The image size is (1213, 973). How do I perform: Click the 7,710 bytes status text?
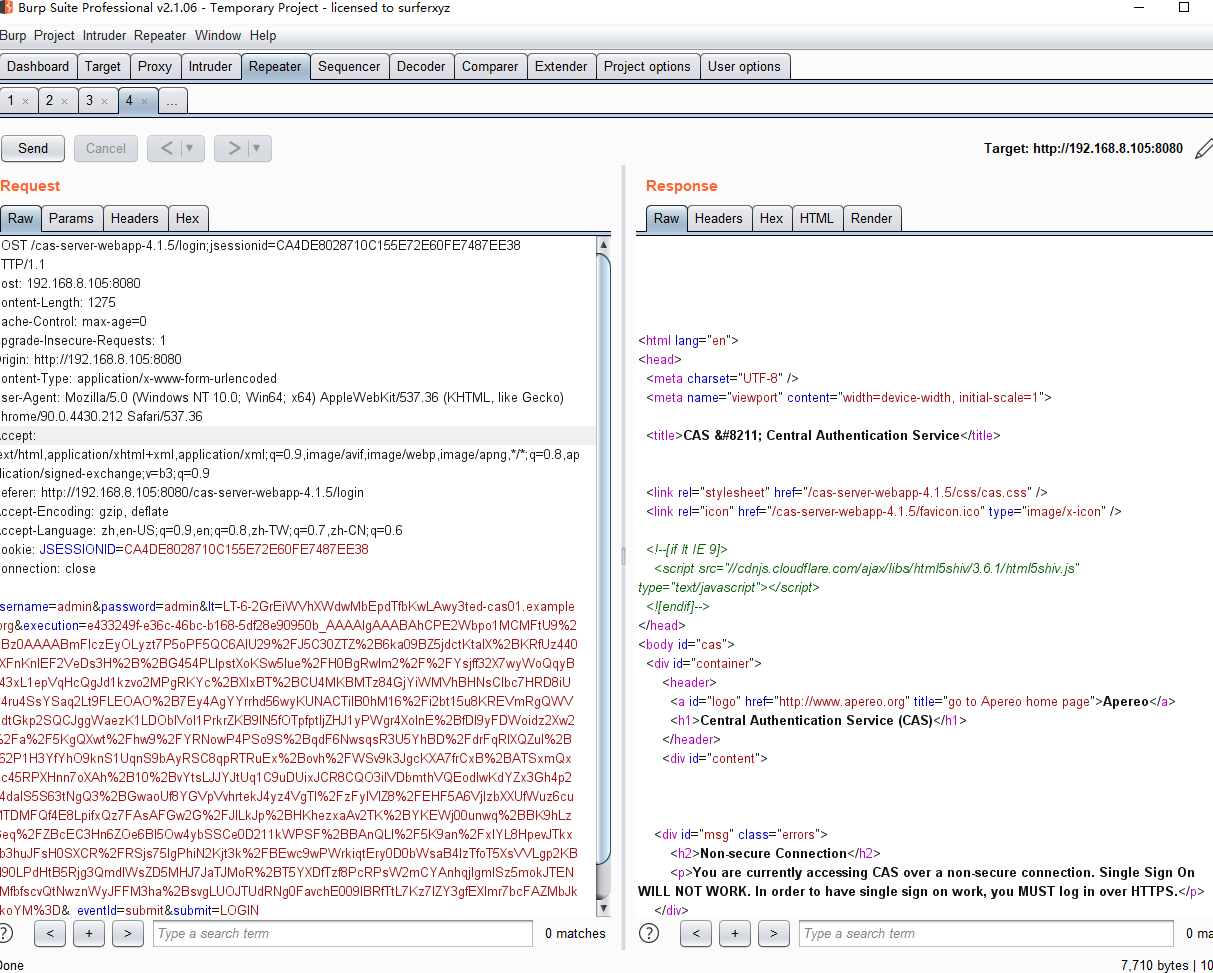point(1154,965)
